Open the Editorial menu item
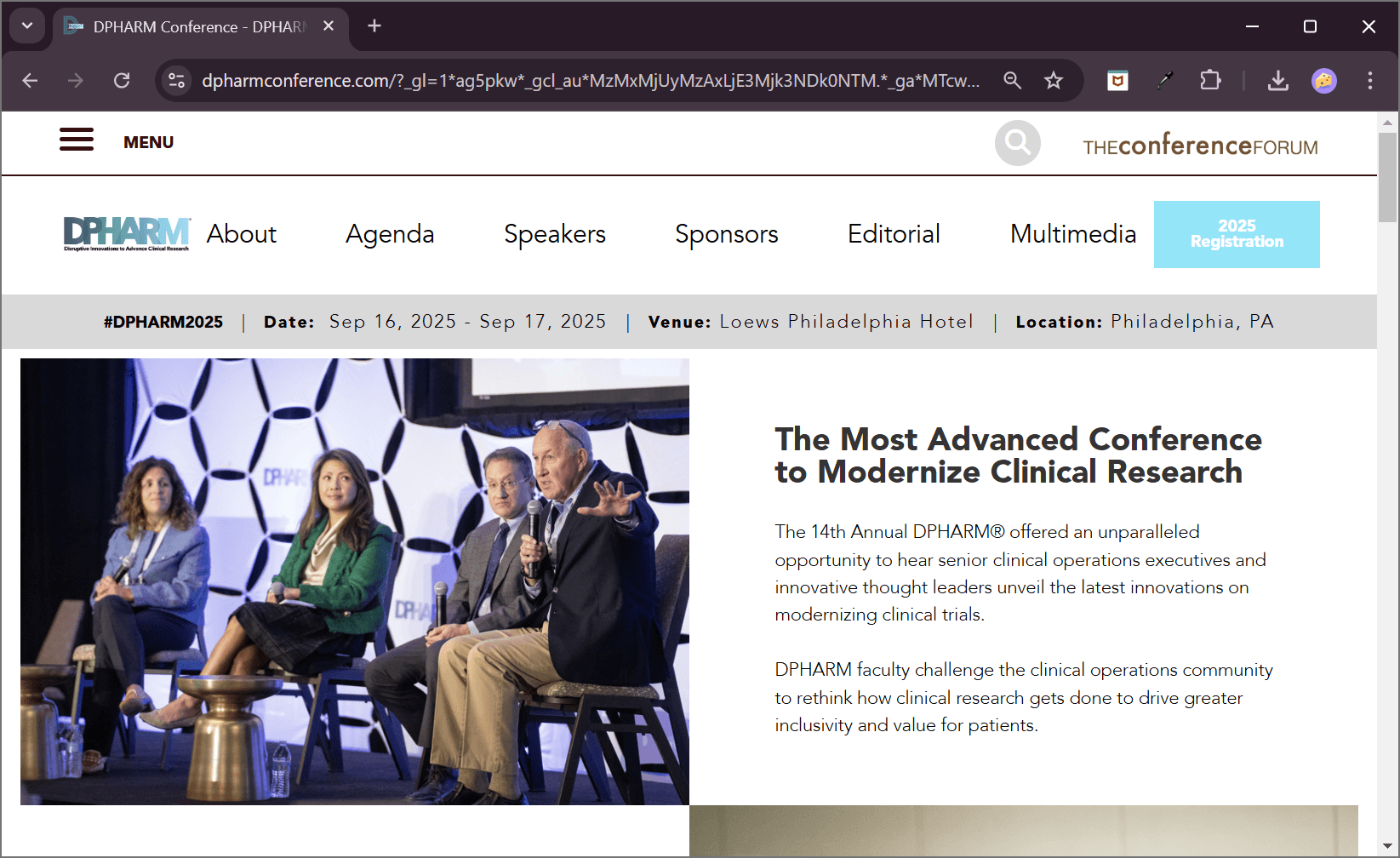This screenshot has height=858, width=1400. [894, 234]
